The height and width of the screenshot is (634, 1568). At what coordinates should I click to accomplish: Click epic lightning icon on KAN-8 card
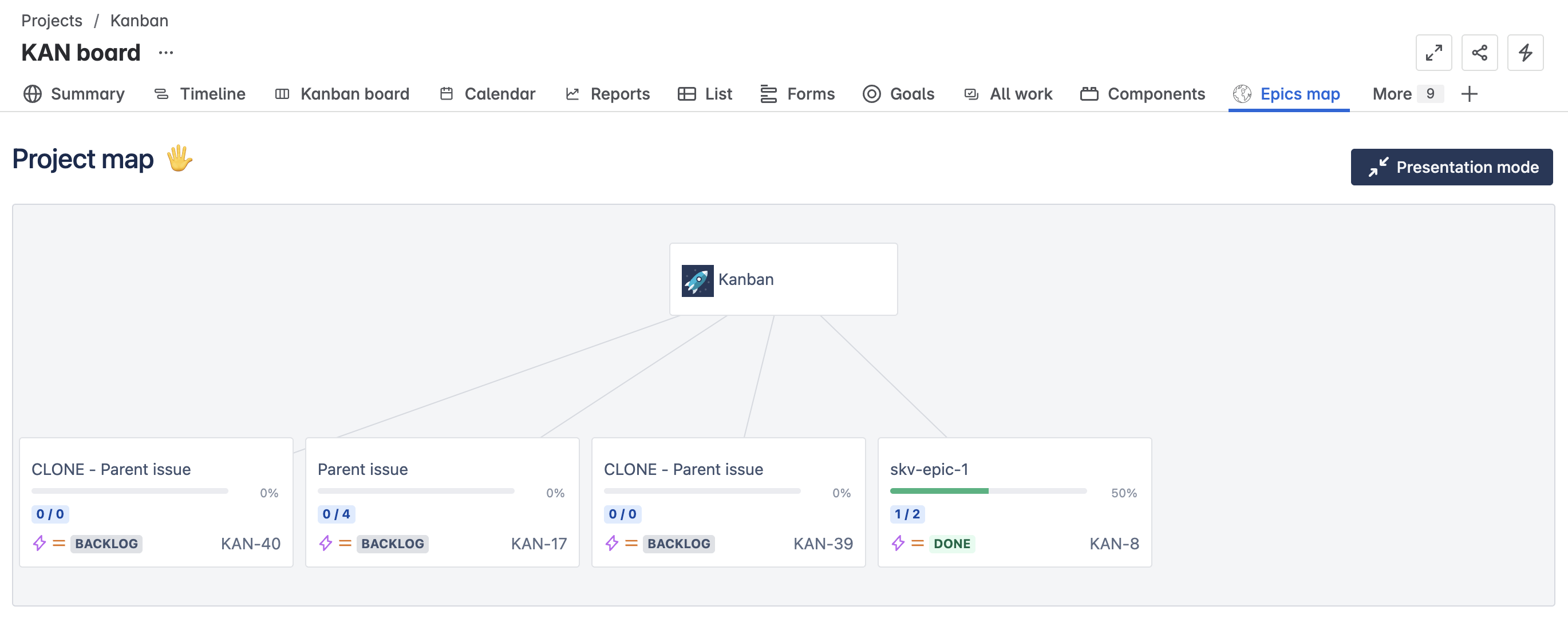tap(898, 544)
